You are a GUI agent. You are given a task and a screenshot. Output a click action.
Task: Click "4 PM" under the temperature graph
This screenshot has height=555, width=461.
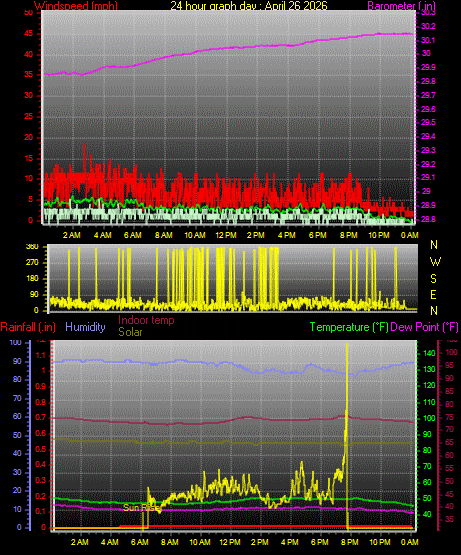coord(290,542)
